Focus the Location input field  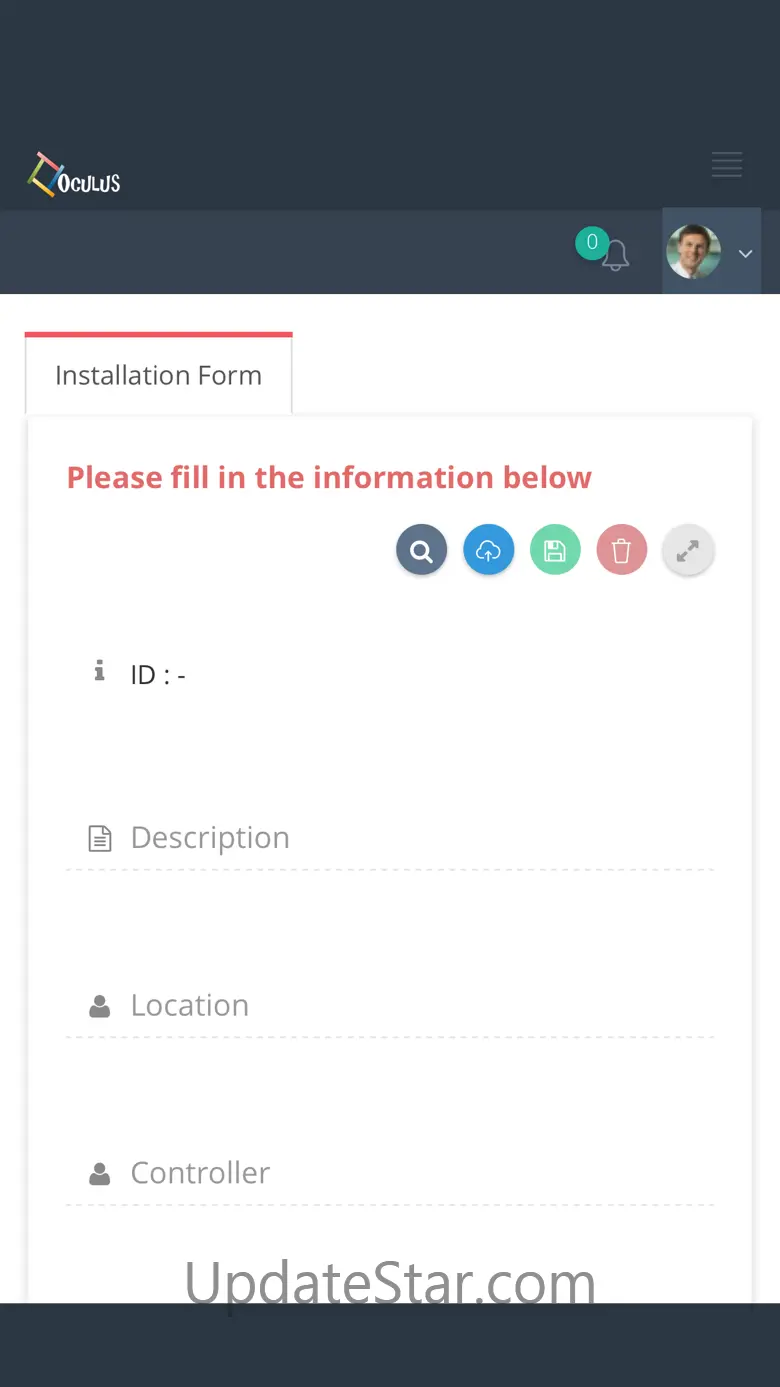390,1006
